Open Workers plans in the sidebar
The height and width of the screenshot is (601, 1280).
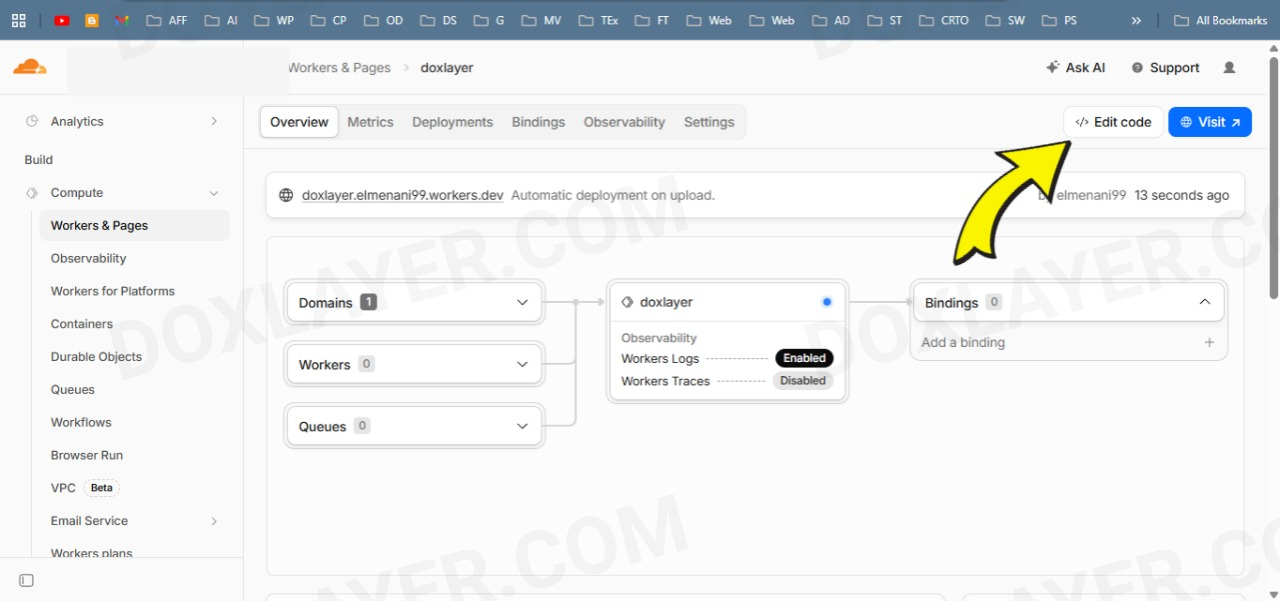(92, 553)
